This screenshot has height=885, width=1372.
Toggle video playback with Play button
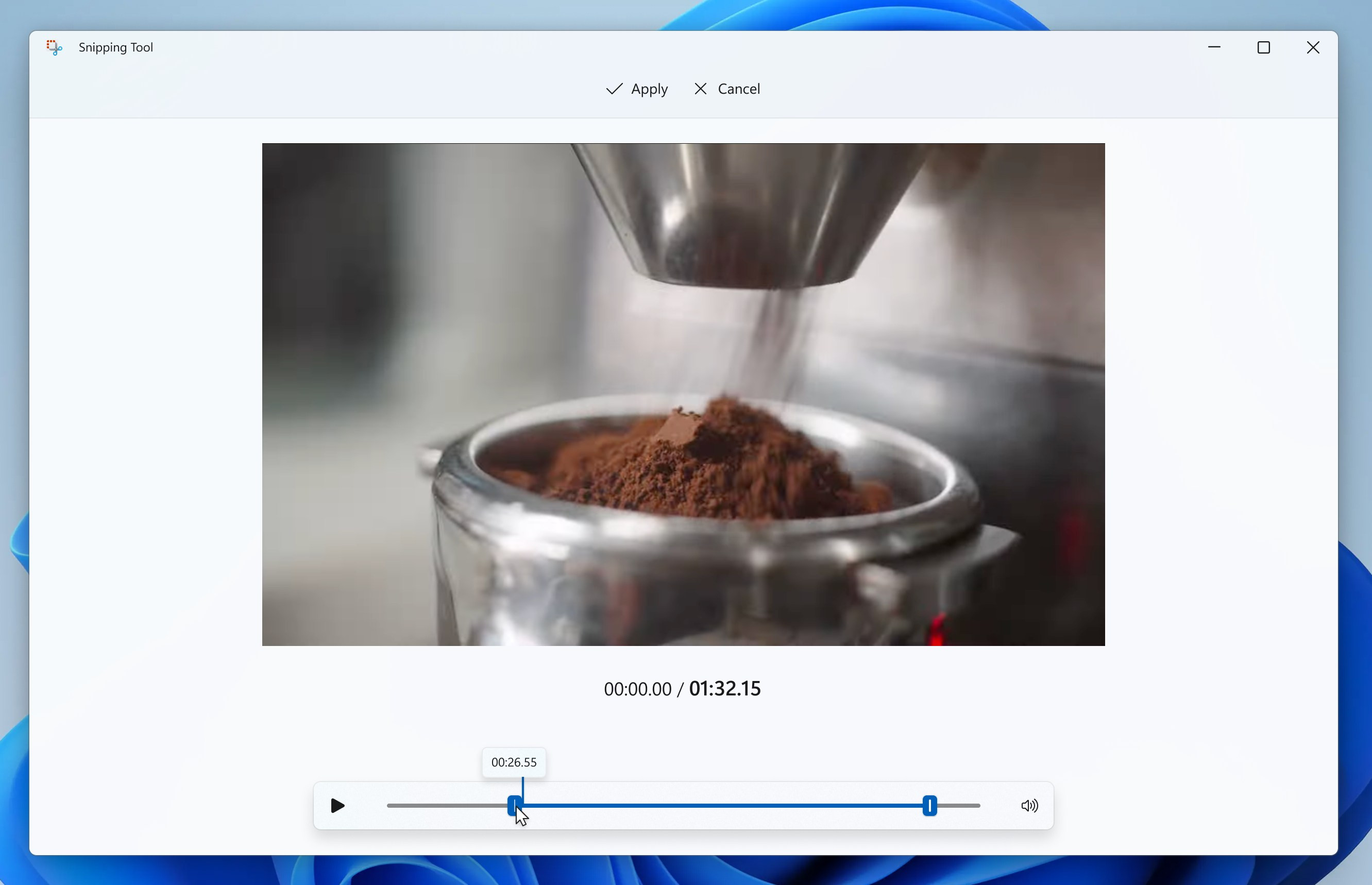(x=337, y=806)
